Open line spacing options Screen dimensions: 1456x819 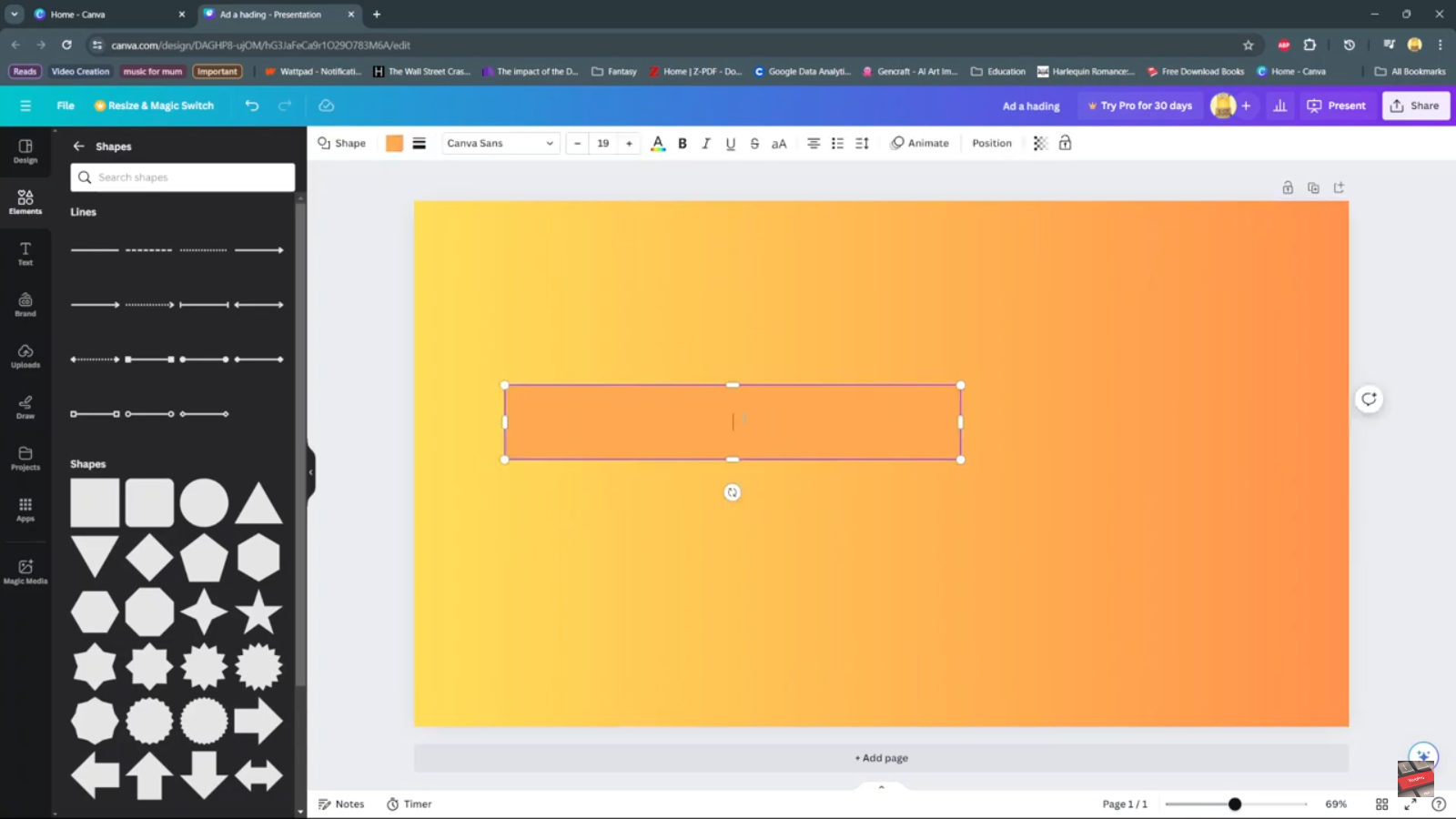tap(862, 143)
